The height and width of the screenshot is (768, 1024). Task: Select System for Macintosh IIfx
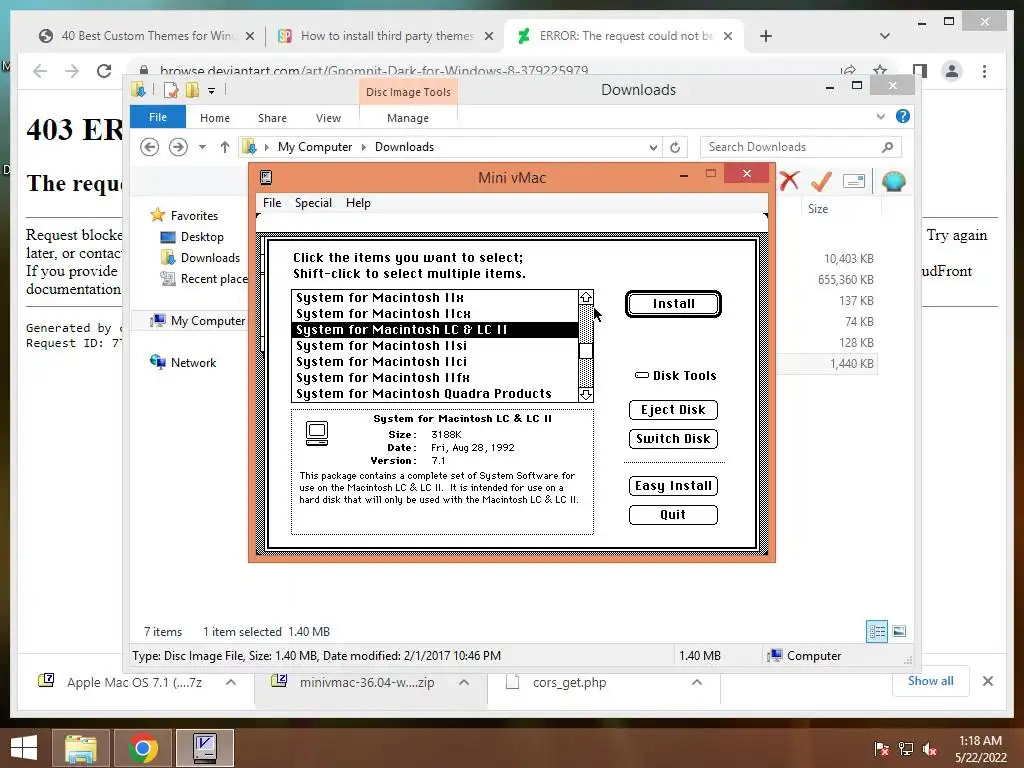pyautogui.click(x=434, y=378)
